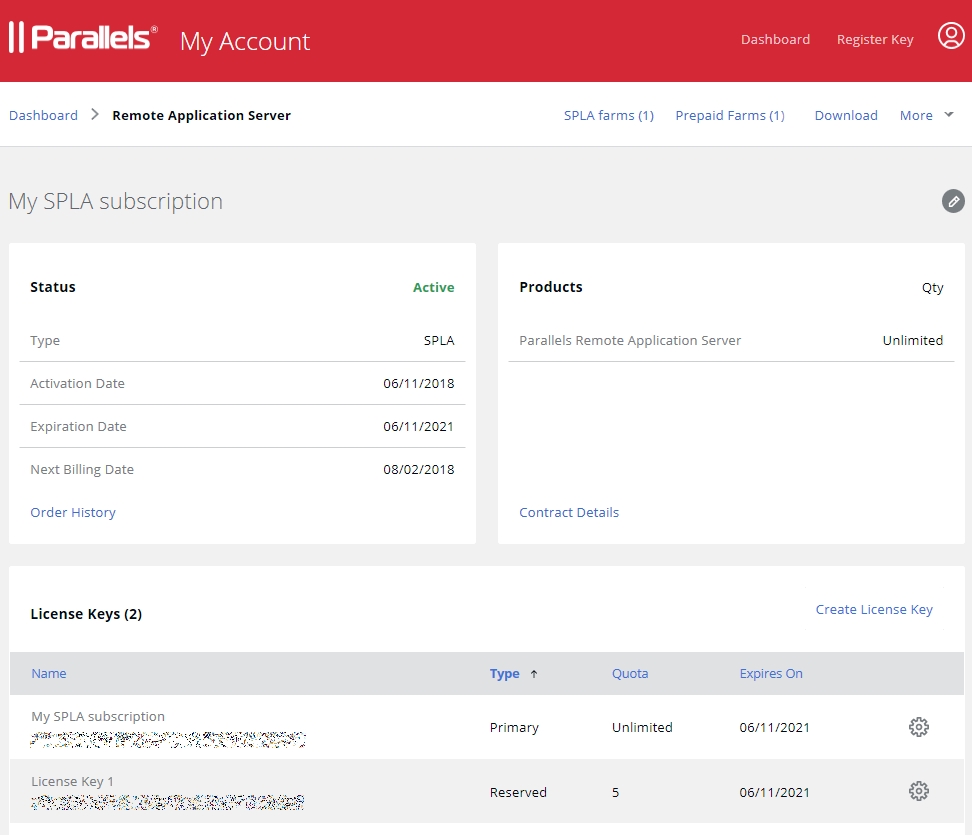This screenshot has height=835, width=972.
Task: Select the License Key 1 row name
Action: (x=73, y=781)
